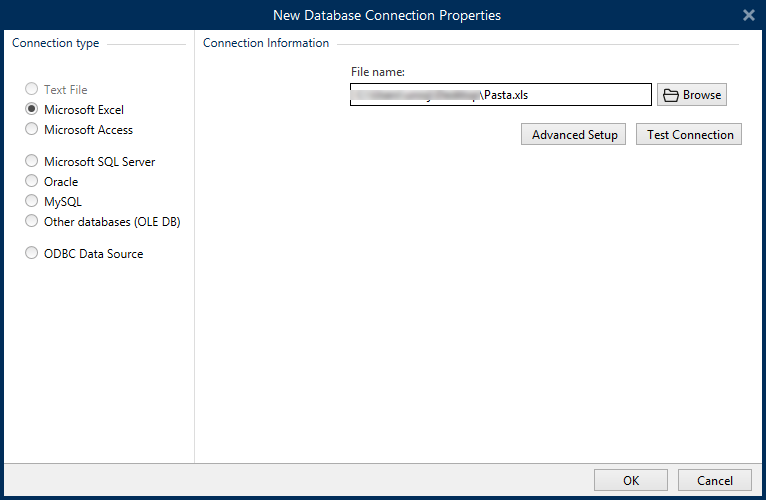
Task: Run Test Connection
Action: click(689, 135)
